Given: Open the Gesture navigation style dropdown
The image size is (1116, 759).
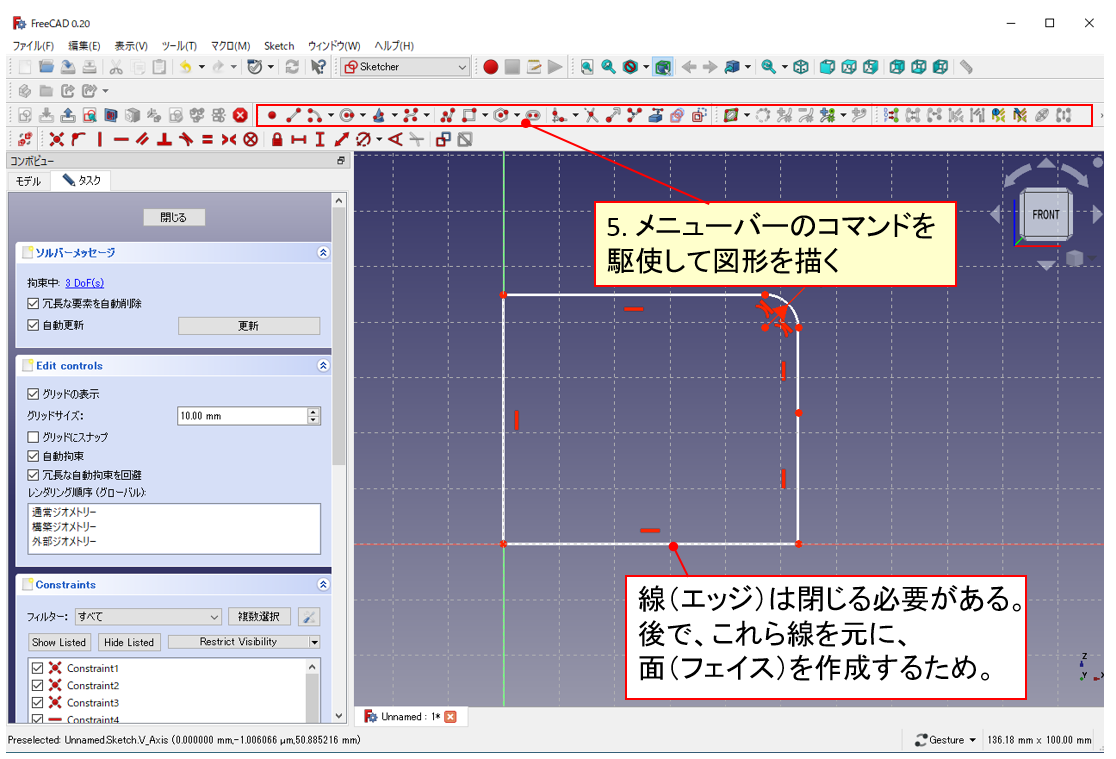Looking at the screenshot, I should [945, 740].
